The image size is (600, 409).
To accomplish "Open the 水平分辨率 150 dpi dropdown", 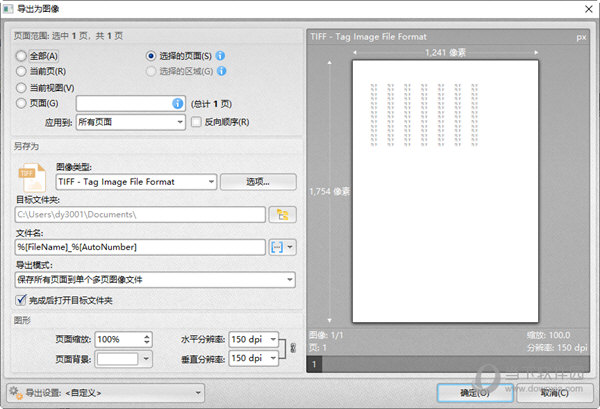I will click(253, 339).
